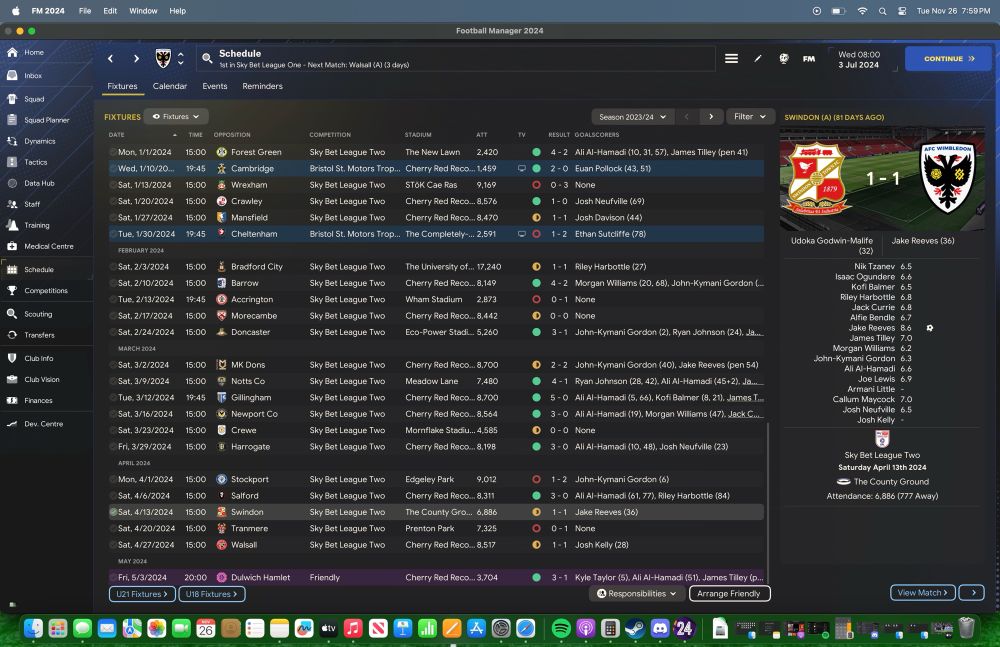Click the Swindon match preview image
The height and width of the screenshot is (647, 1000).
[x=882, y=179]
